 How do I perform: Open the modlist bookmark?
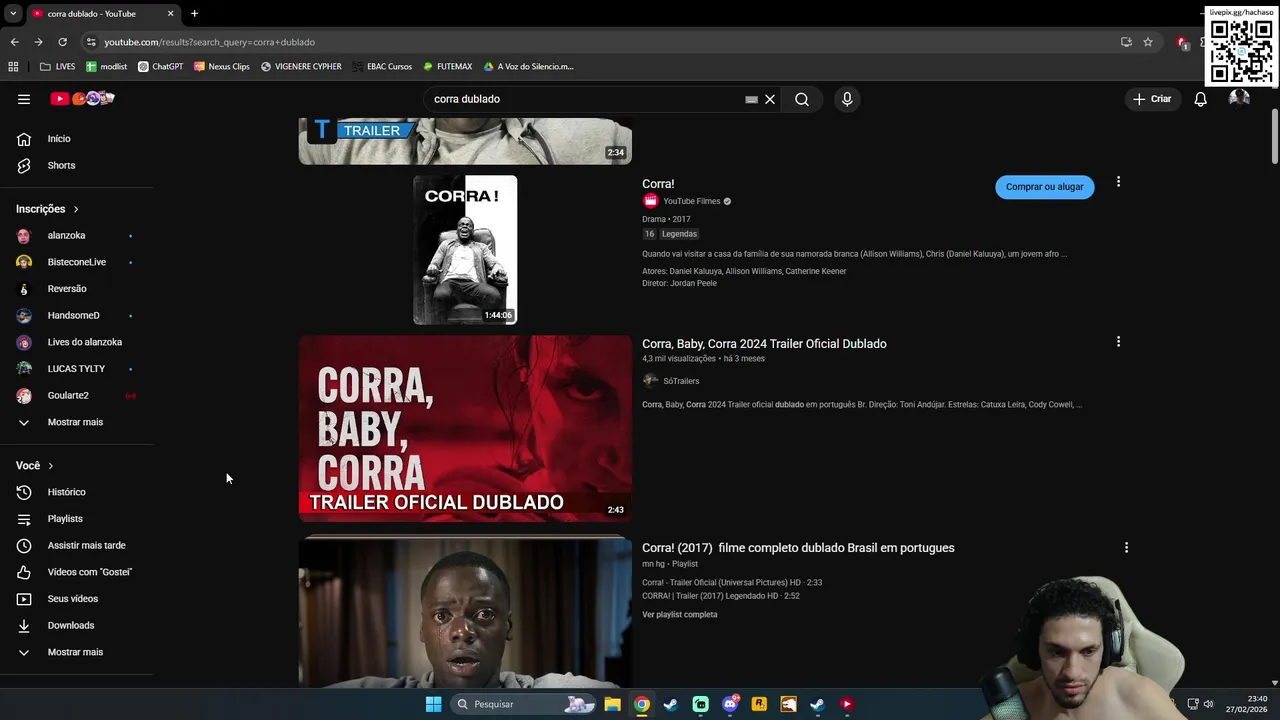107,66
